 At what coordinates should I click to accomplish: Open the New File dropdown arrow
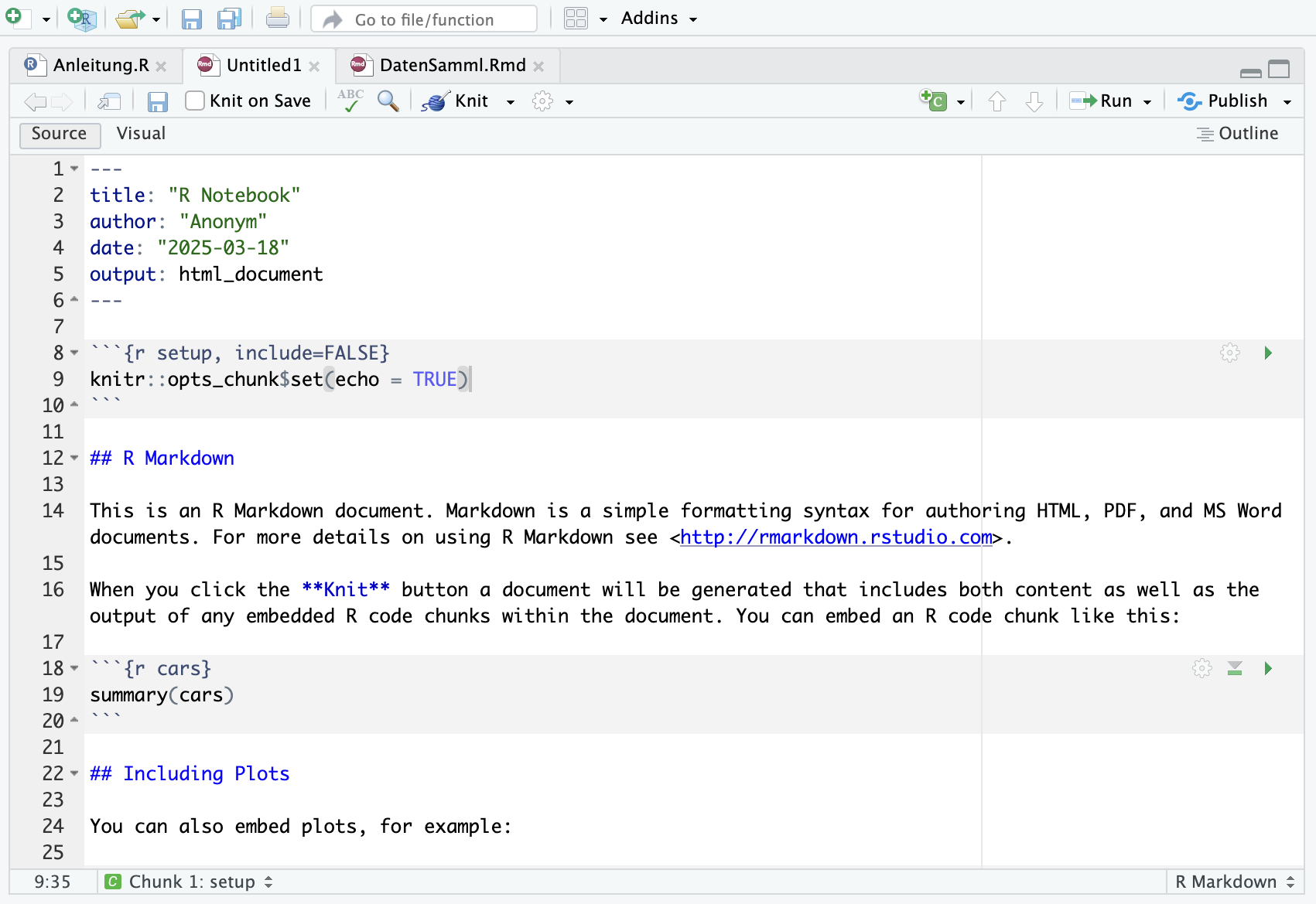pos(46,19)
